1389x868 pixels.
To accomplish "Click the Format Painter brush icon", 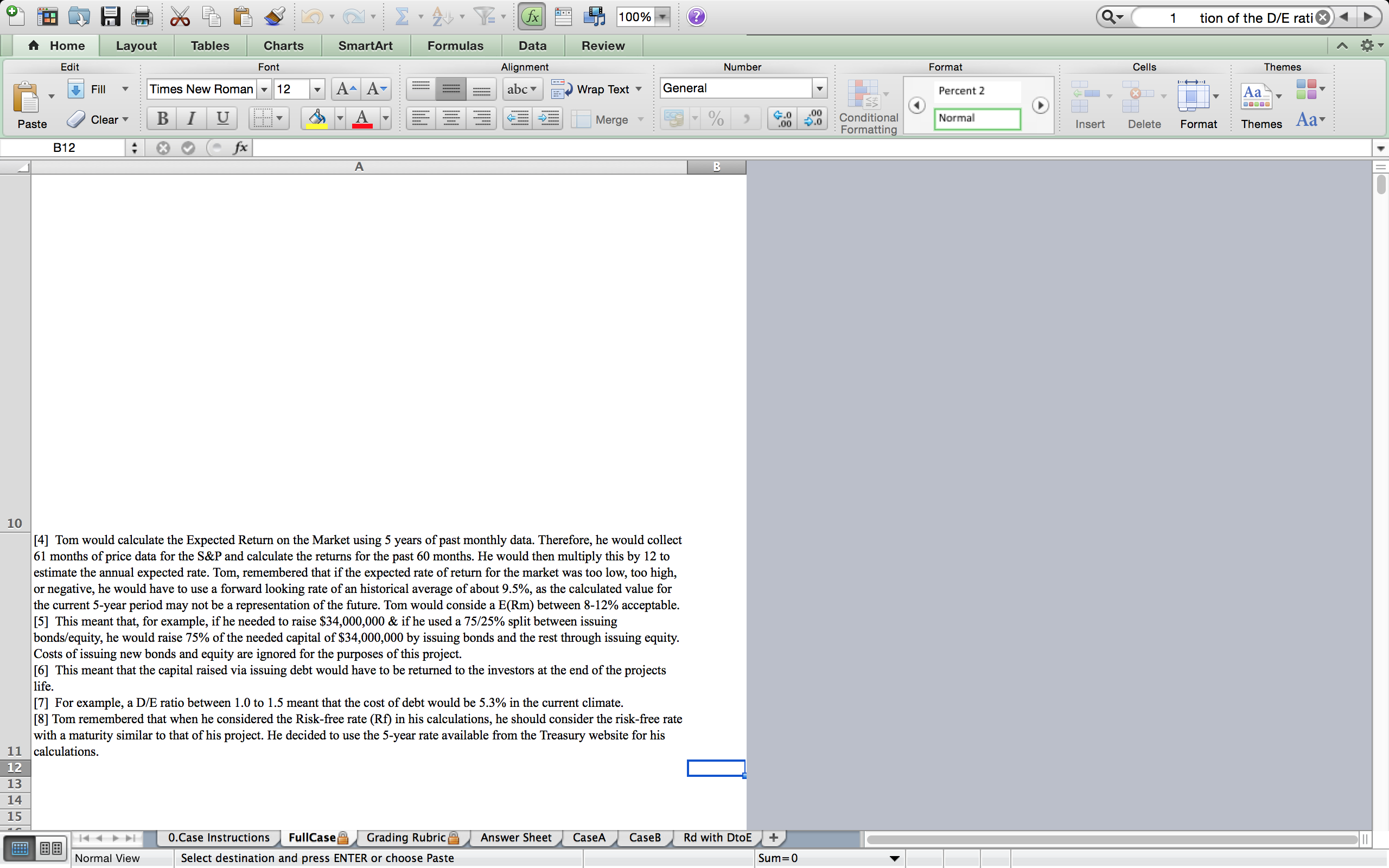I will 275,17.
